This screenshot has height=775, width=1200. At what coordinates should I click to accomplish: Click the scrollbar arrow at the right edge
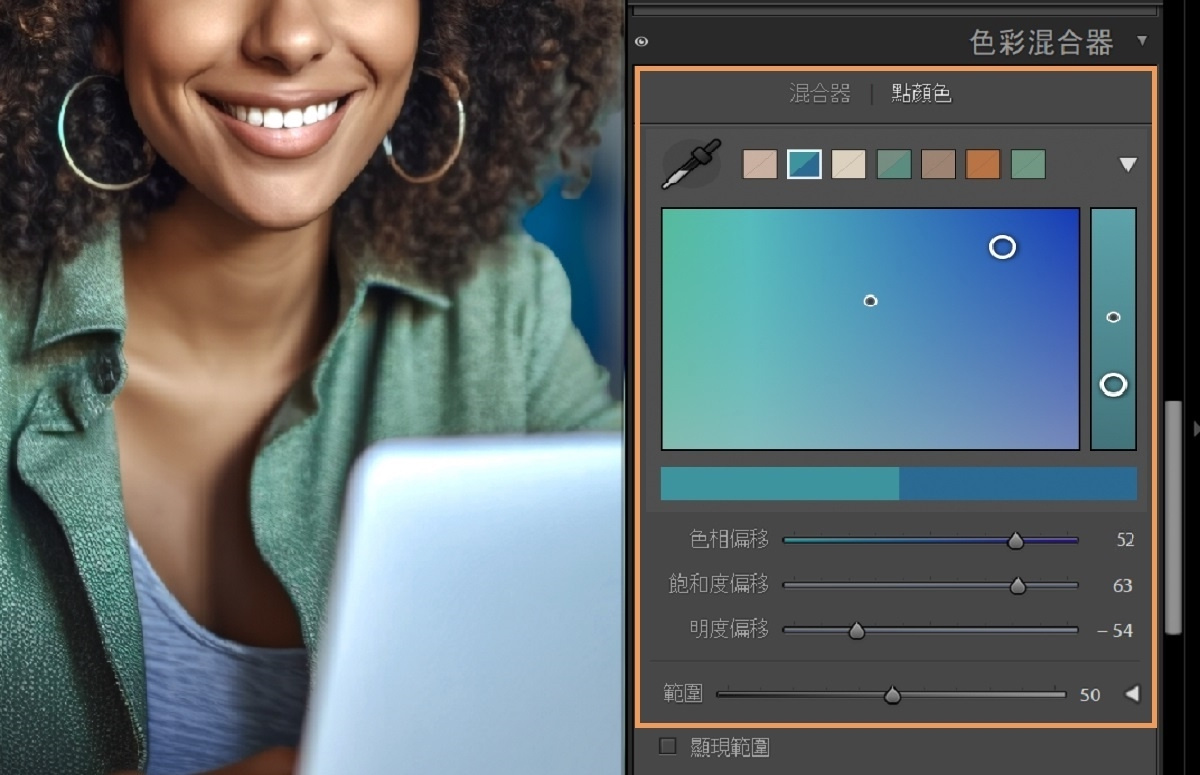tap(1194, 428)
